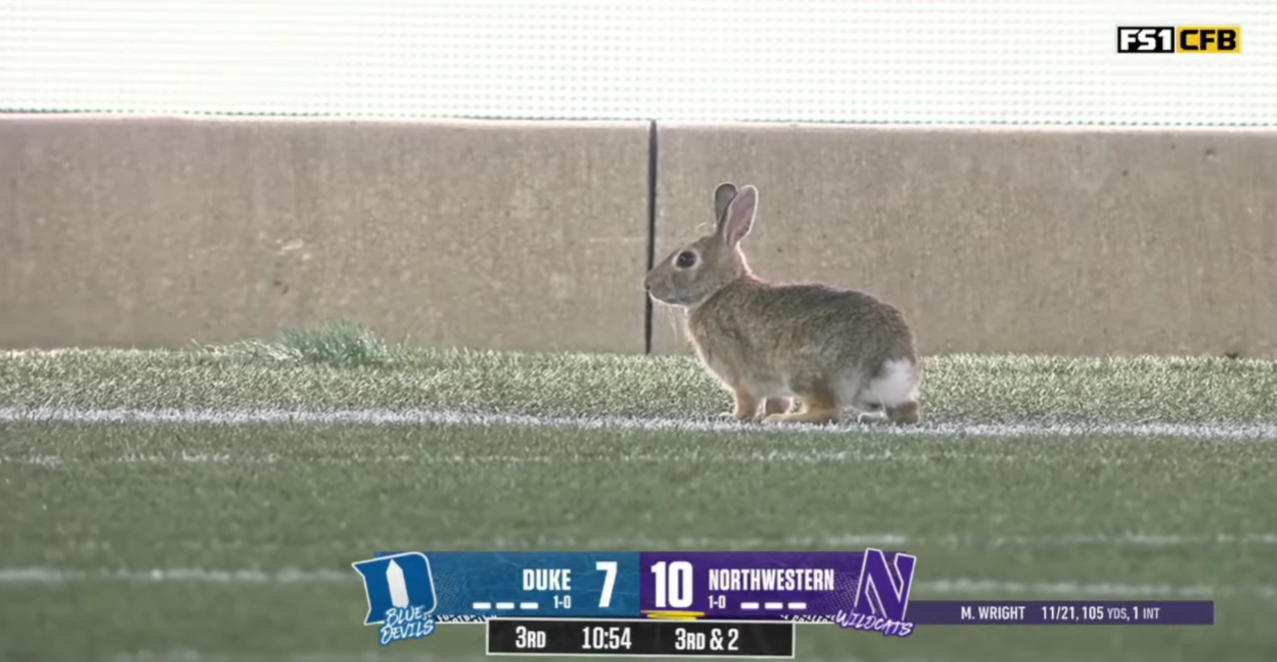Click Northwestern's score of 10

[x=673, y=585]
